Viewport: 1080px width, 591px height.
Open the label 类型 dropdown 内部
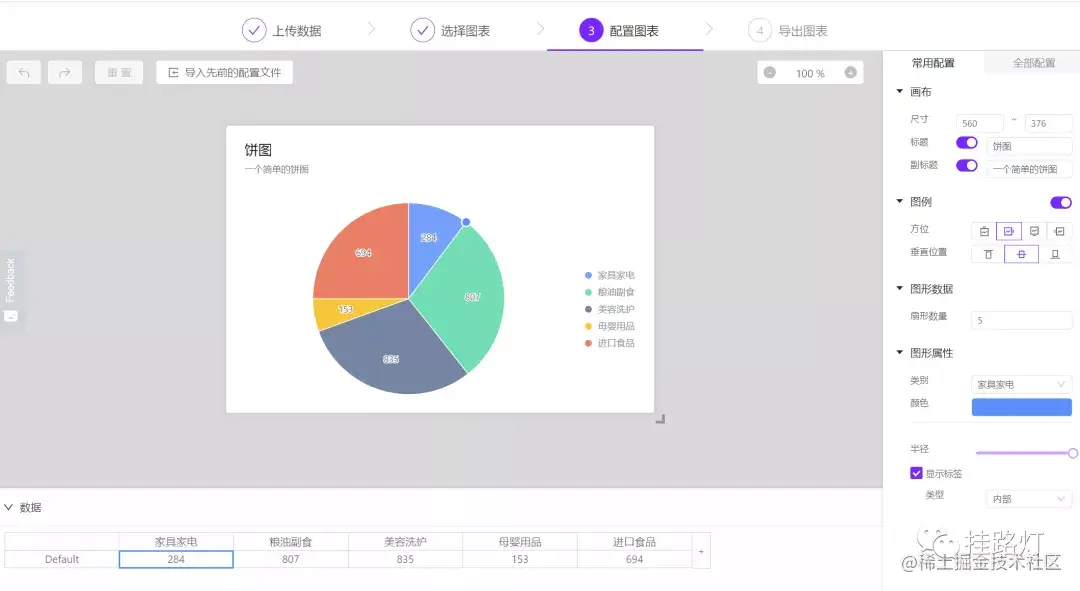click(x=1029, y=499)
